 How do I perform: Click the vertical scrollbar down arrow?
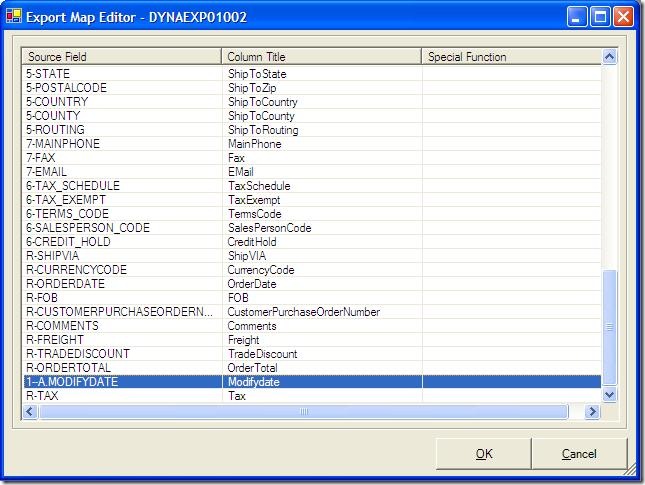[x=609, y=395]
